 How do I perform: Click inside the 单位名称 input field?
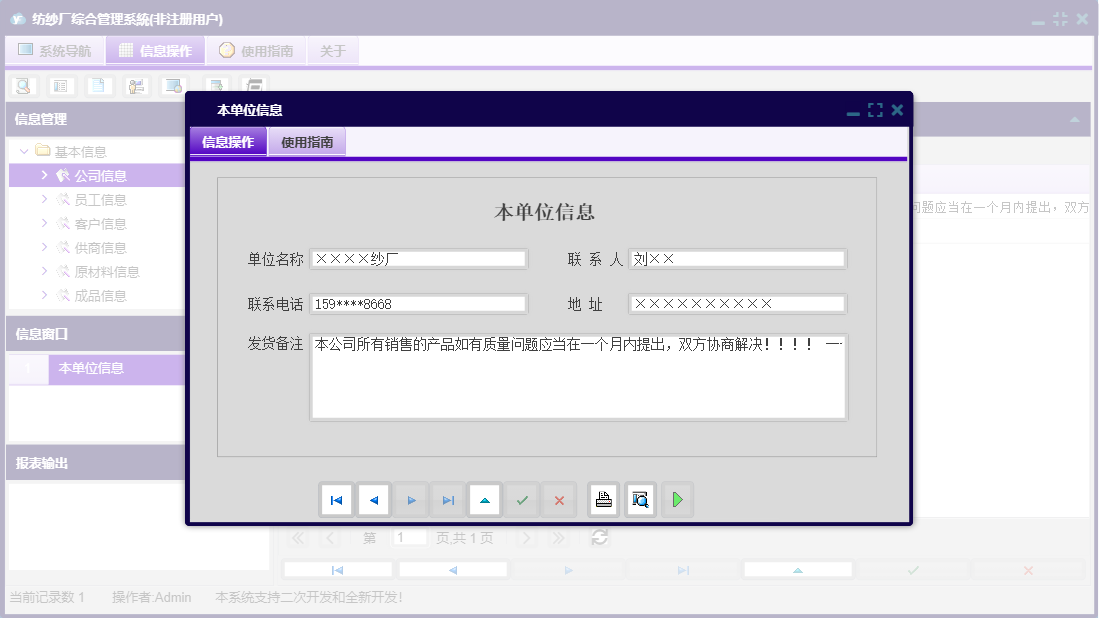click(418, 258)
